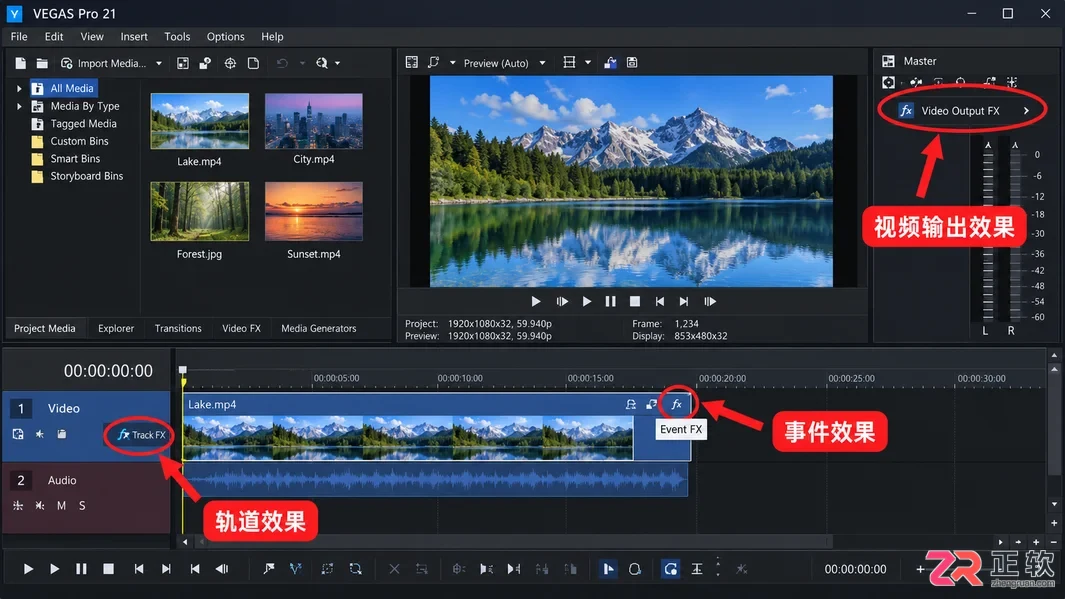This screenshot has width=1065, height=599.
Task: Click the master left channel volume meter
Action: [988, 231]
